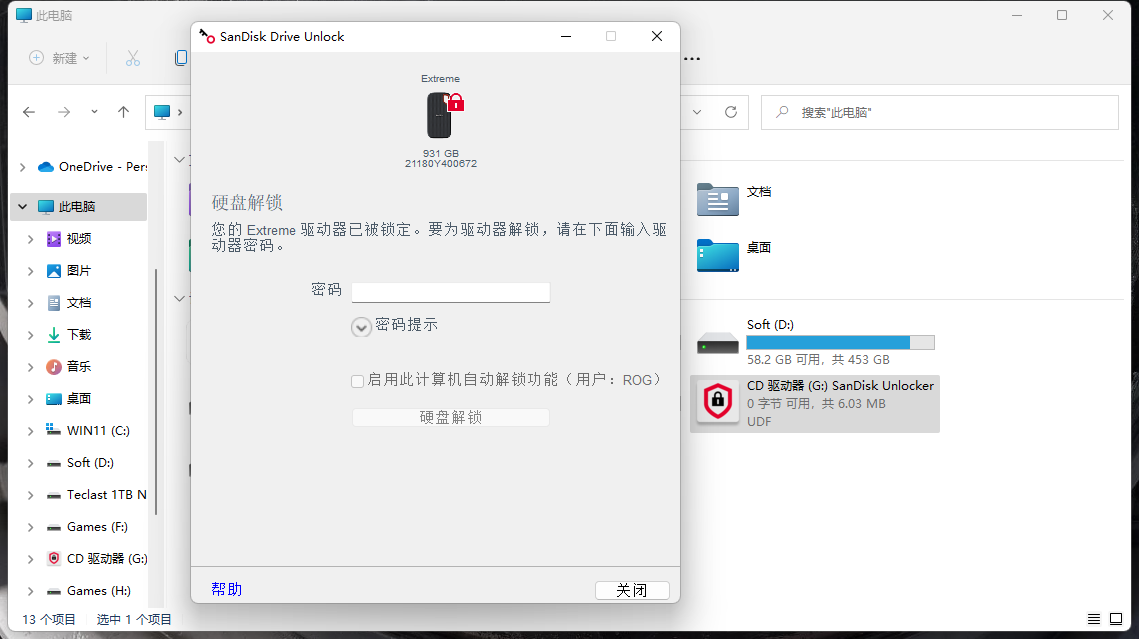Click the CD 驱动器 (G:) shield icon in sidebar
This screenshot has width=1139, height=639.
[54, 558]
